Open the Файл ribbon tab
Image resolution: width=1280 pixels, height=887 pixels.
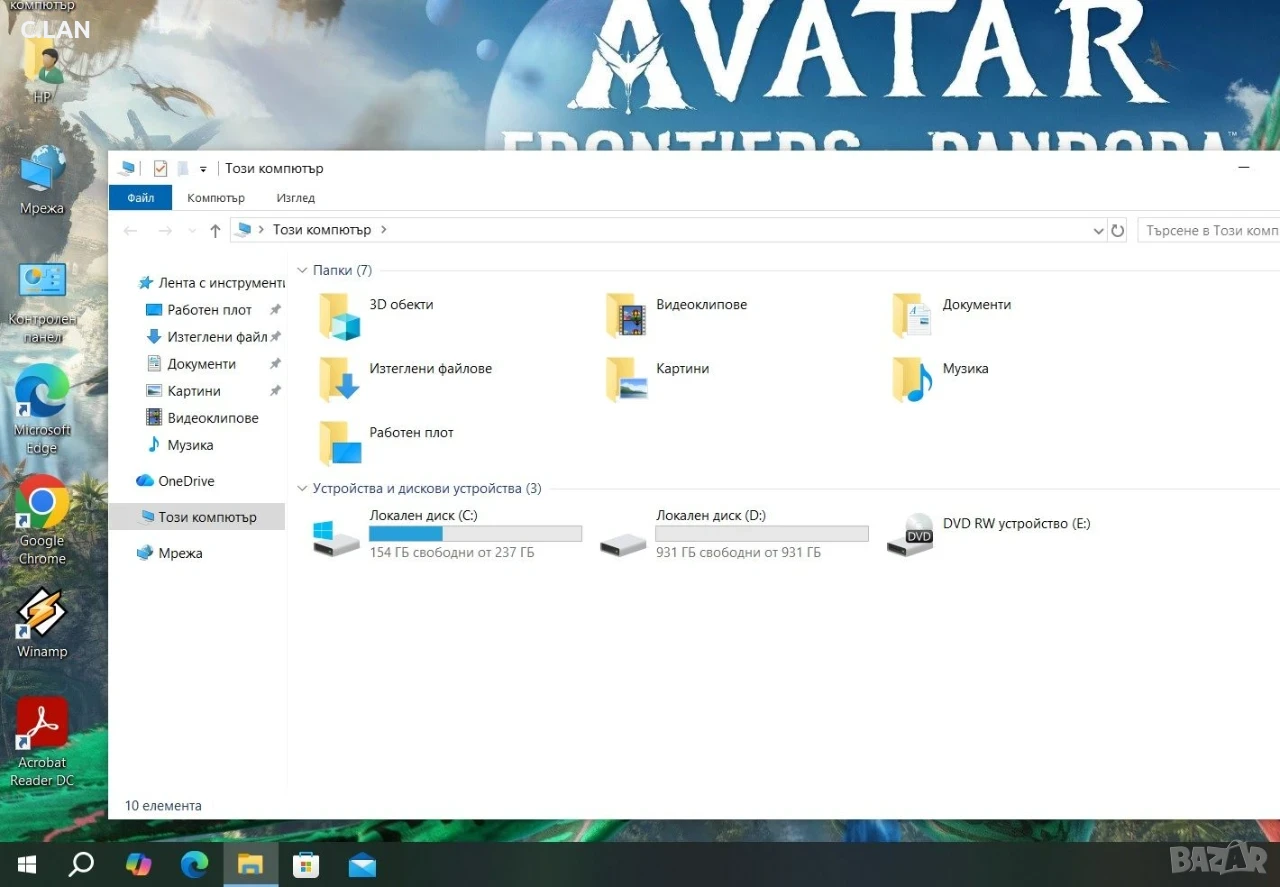click(140, 198)
